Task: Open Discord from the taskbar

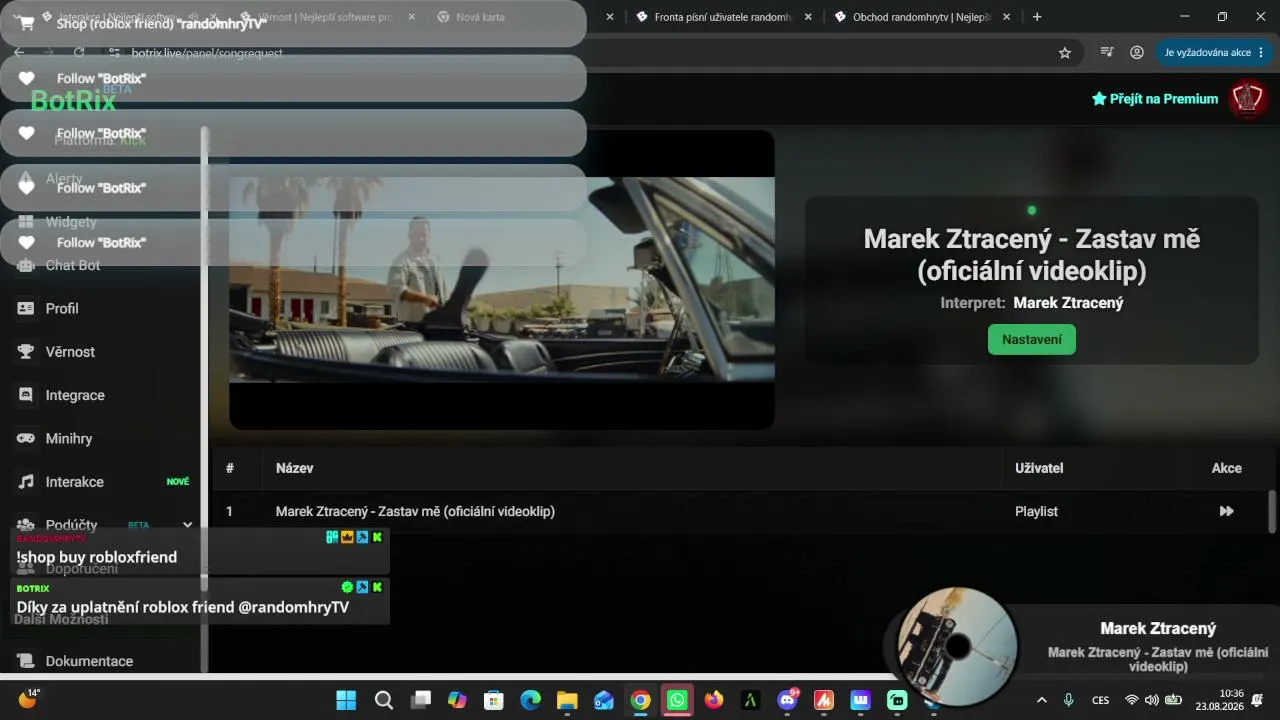Action: click(x=787, y=700)
